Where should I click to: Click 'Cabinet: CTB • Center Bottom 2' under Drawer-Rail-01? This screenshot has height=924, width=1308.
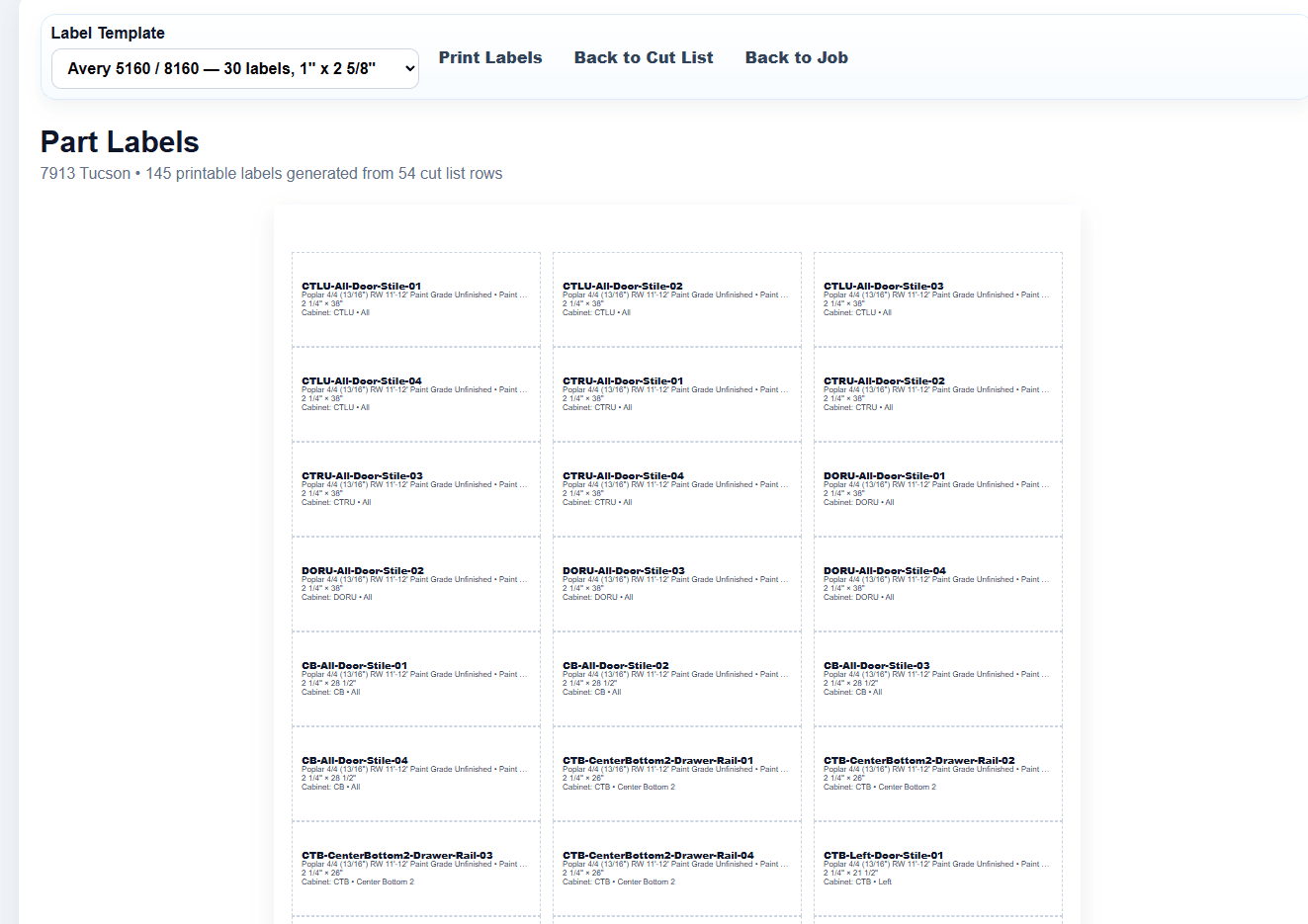(619, 787)
